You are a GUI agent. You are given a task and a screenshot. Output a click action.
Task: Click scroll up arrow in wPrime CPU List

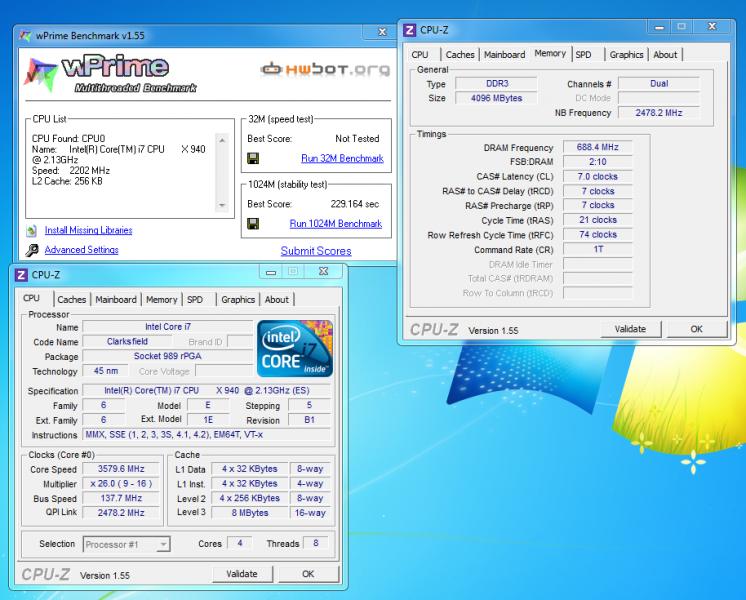click(x=222, y=140)
